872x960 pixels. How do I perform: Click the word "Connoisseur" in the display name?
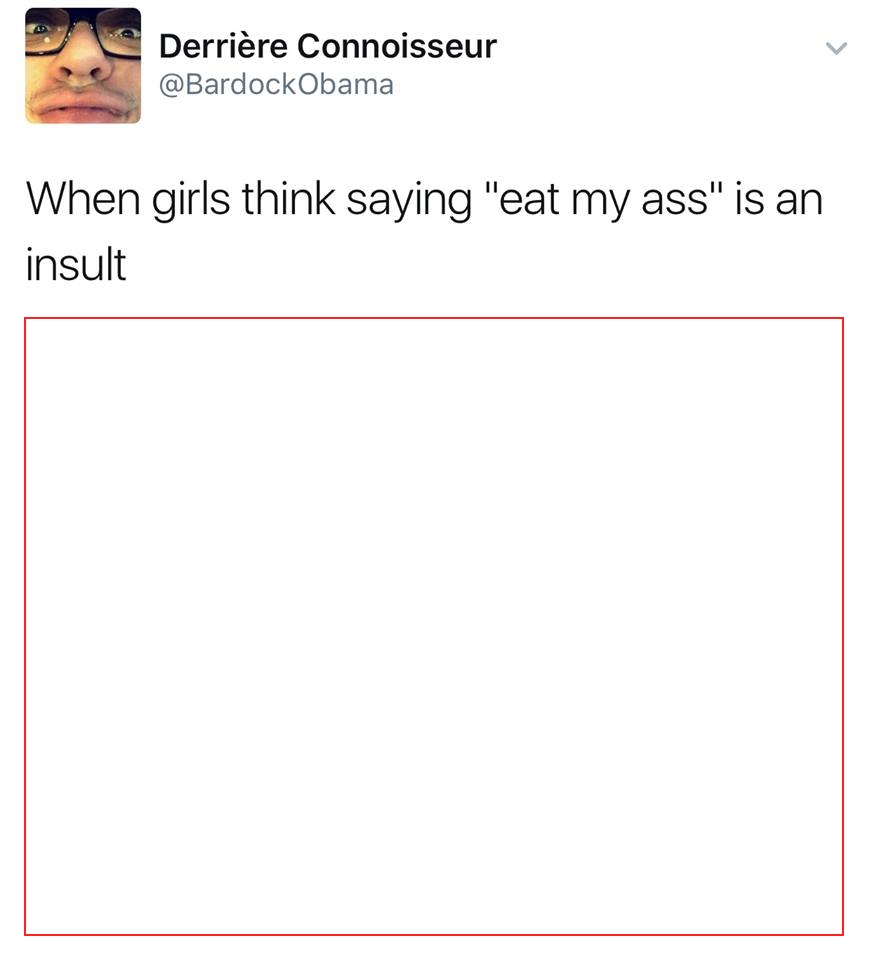(x=397, y=46)
